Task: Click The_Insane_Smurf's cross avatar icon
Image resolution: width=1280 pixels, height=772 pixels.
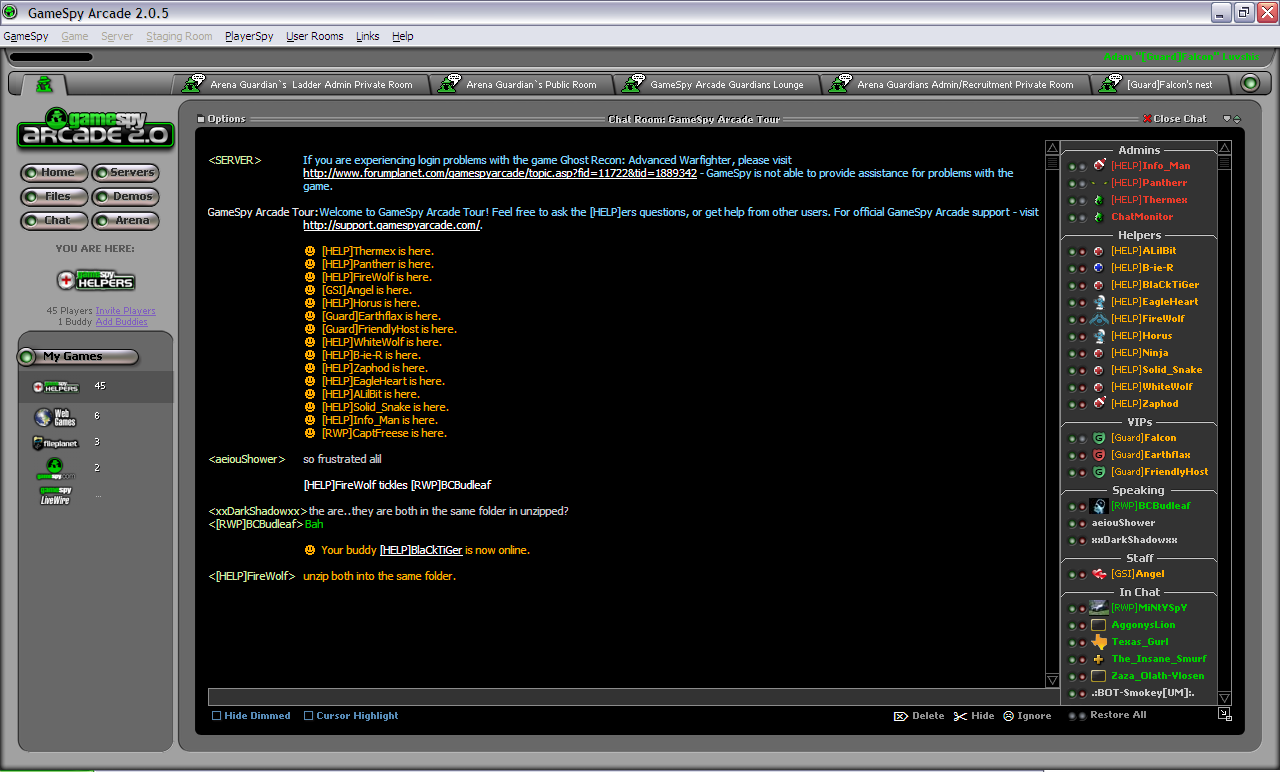Action: point(1099,659)
